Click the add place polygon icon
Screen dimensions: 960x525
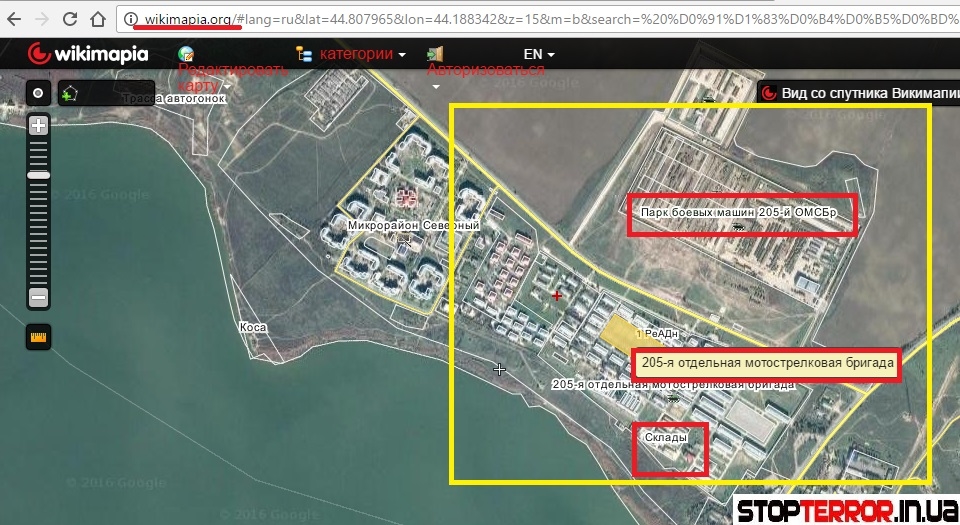coord(69,93)
